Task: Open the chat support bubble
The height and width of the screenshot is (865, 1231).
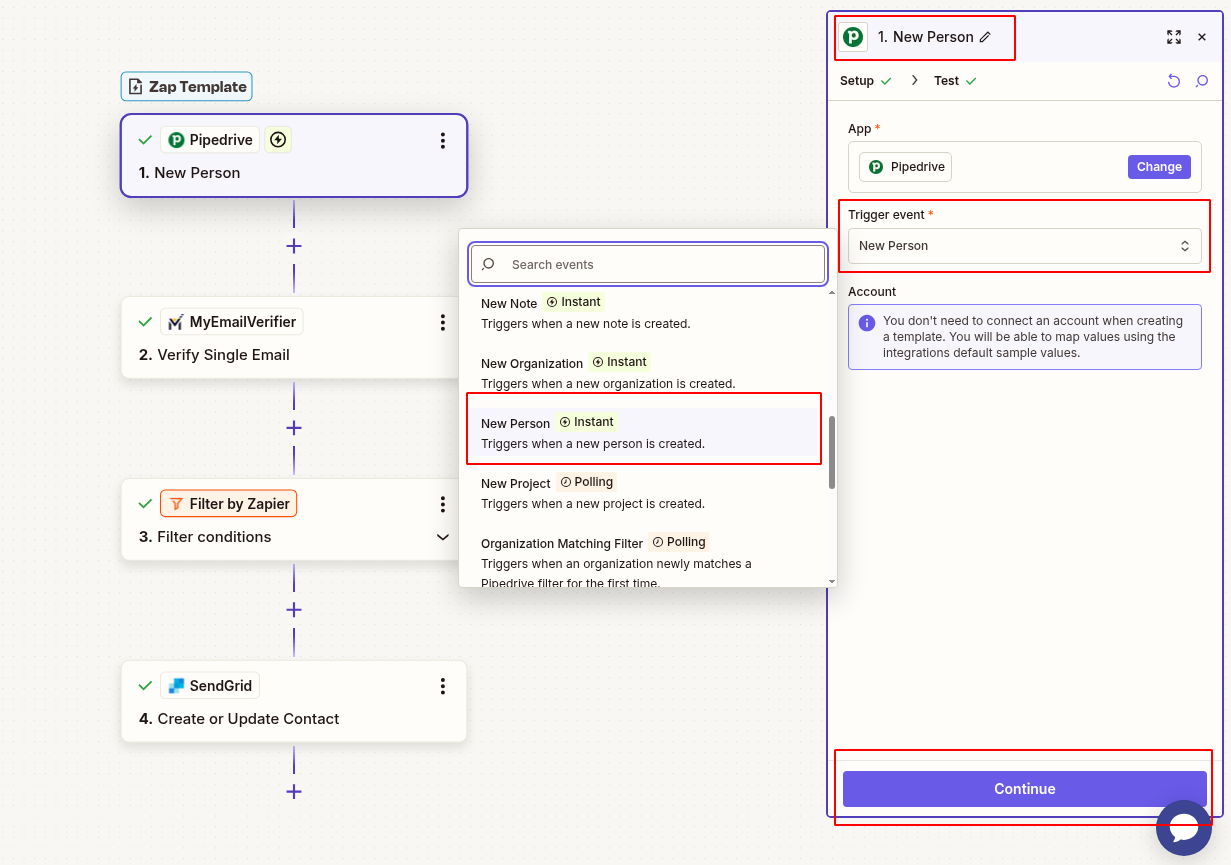Action: click(x=1184, y=828)
